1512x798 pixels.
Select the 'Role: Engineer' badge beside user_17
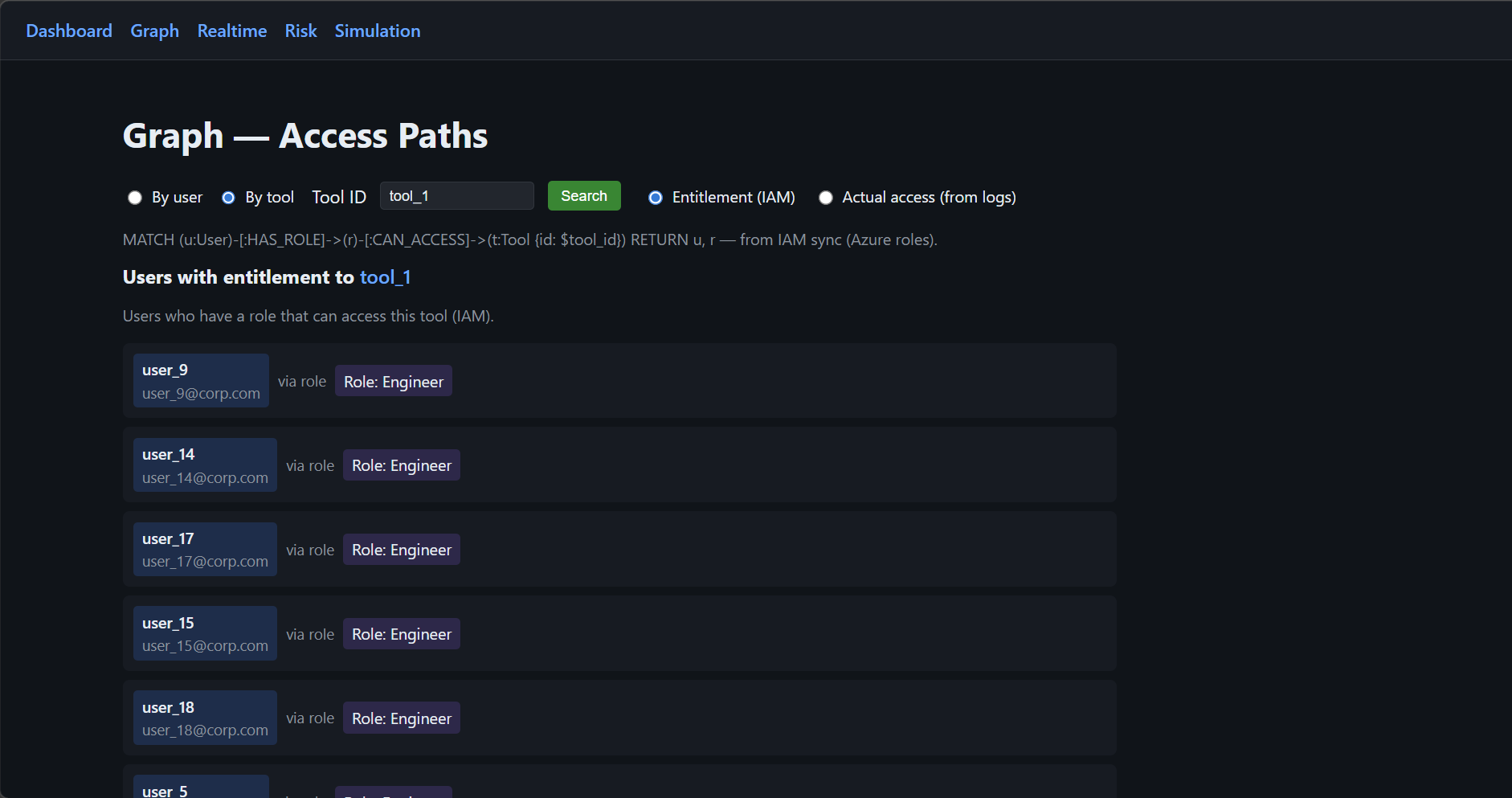click(x=402, y=549)
